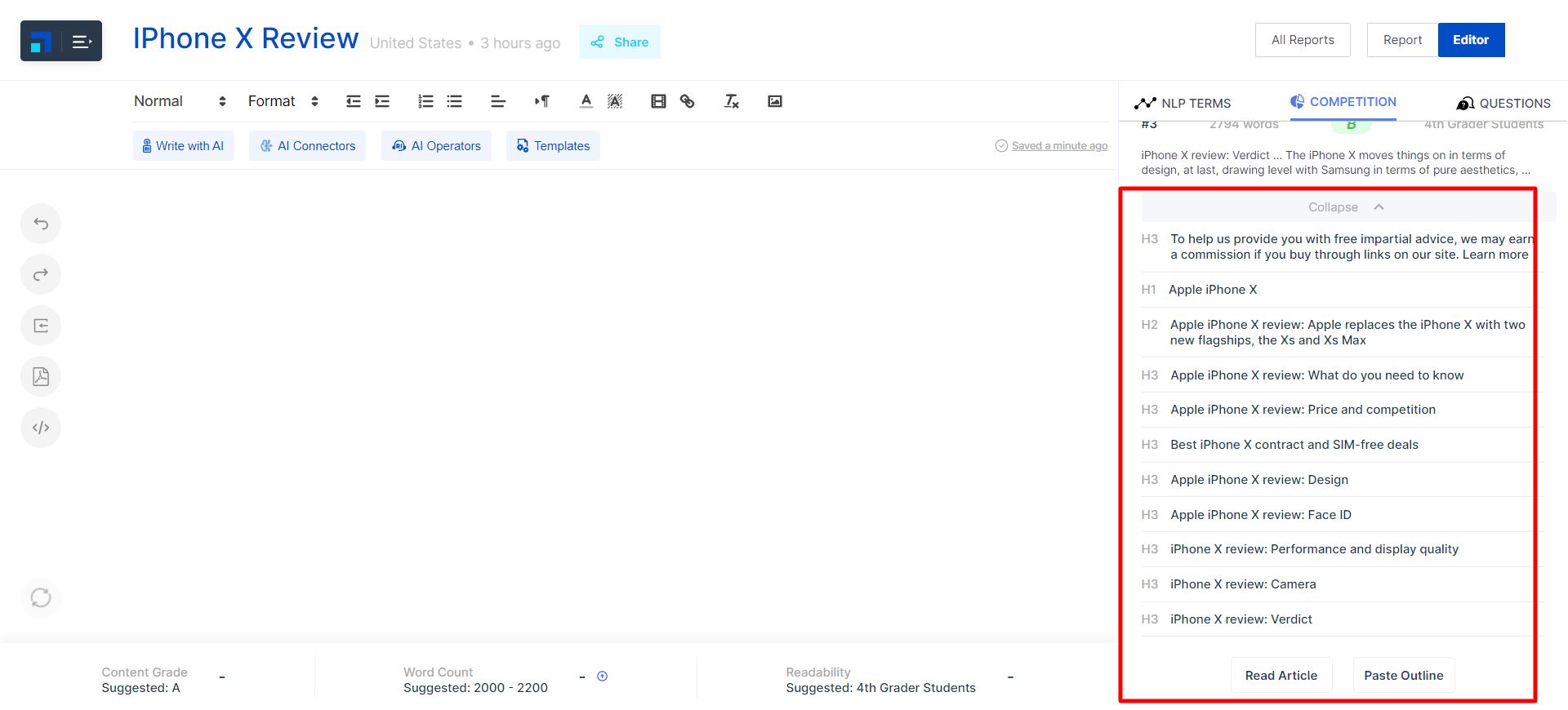The height and width of the screenshot is (710, 1568).
Task: Click Saved a minute ago link
Action: [1059, 146]
